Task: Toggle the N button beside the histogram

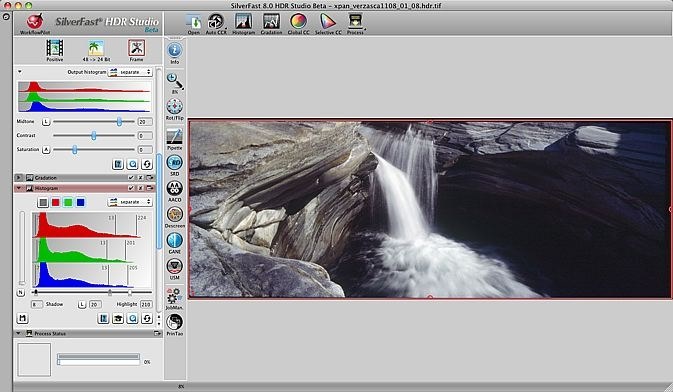Action: coord(20,292)
